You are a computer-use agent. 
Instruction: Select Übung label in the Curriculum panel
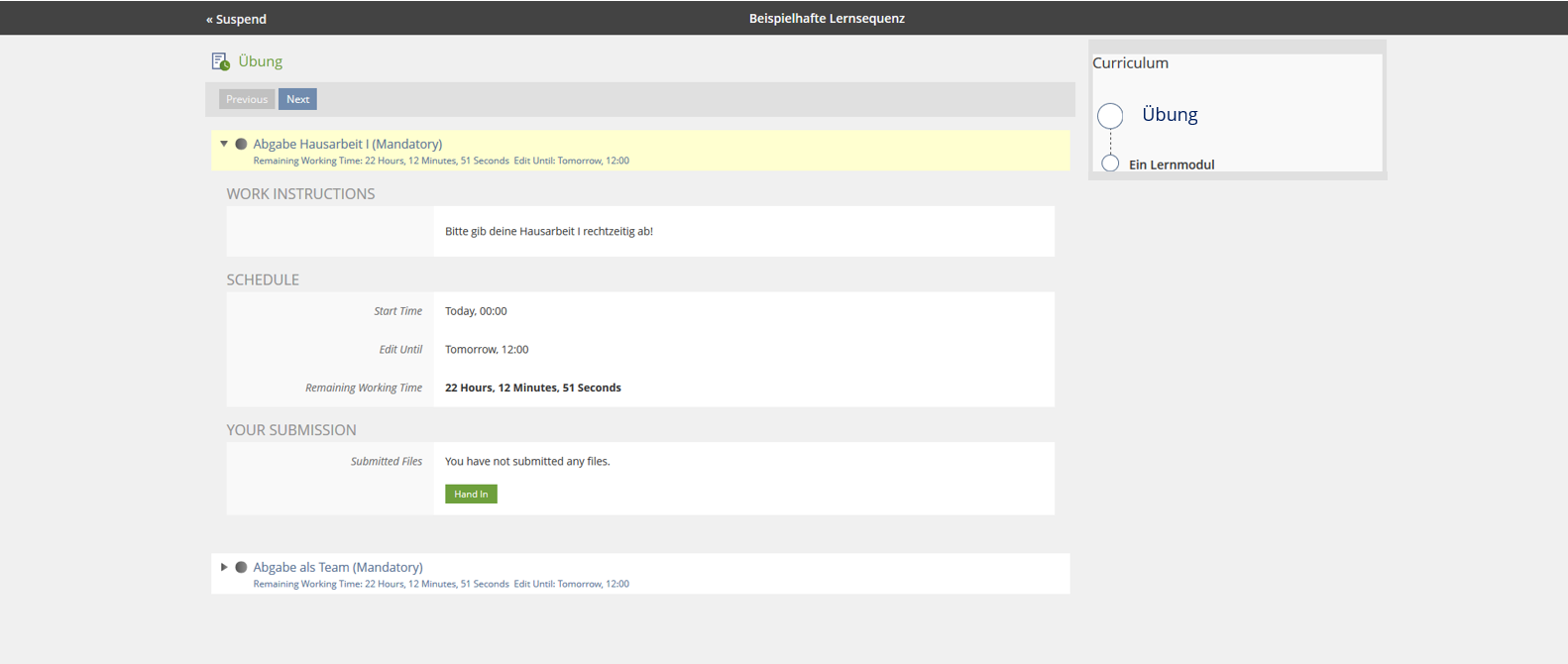[x=1170, y=114]
